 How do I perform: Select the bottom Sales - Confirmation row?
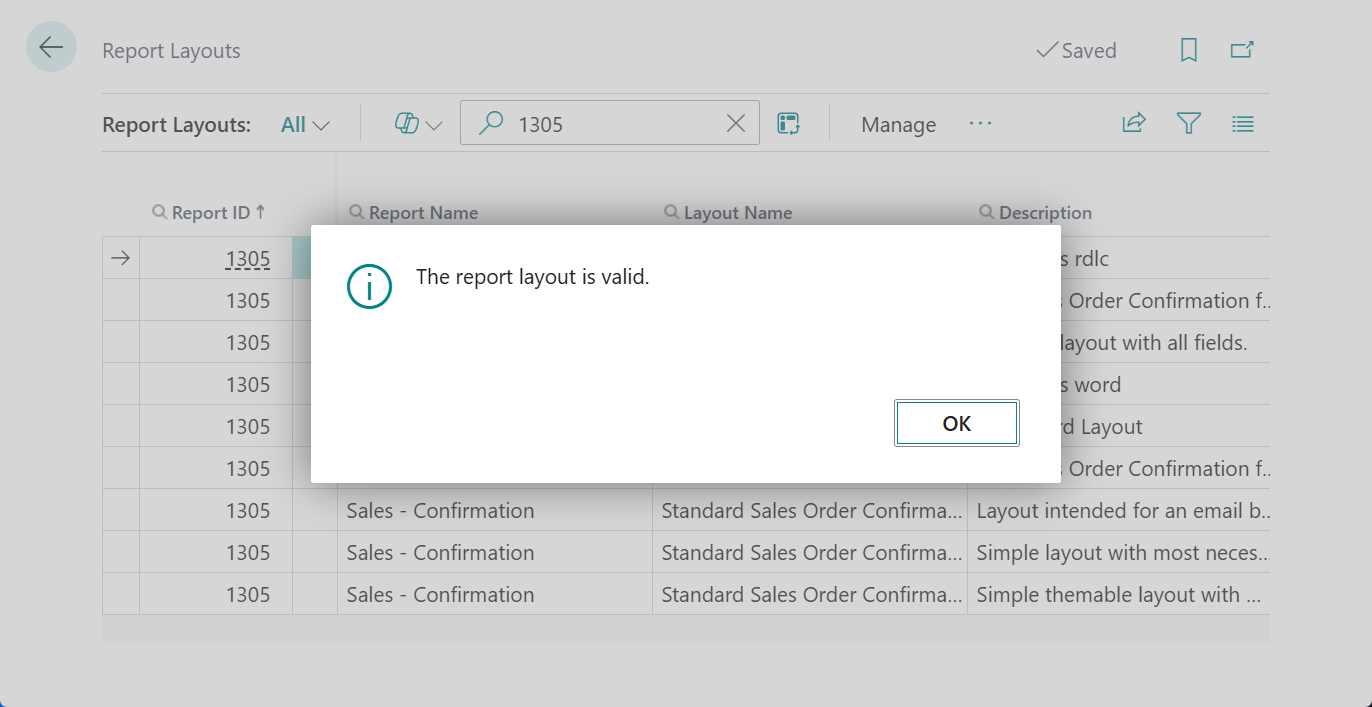tap(440, 593)
